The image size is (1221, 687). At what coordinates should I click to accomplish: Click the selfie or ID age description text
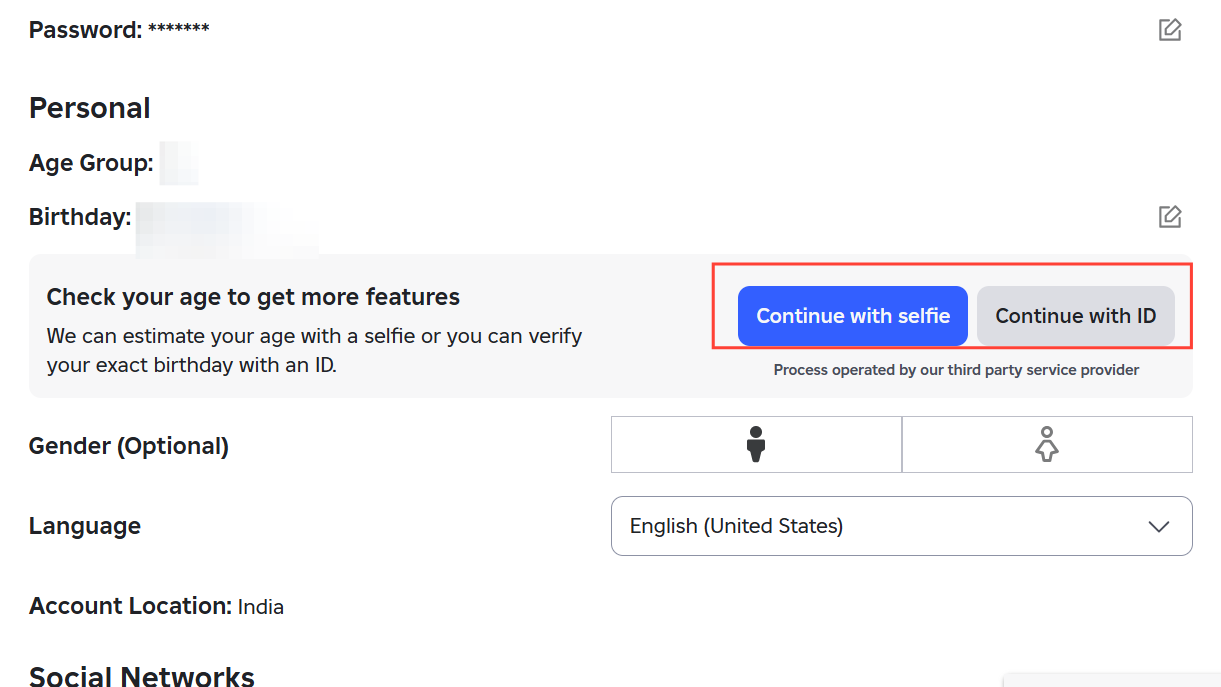click(314, 351)
